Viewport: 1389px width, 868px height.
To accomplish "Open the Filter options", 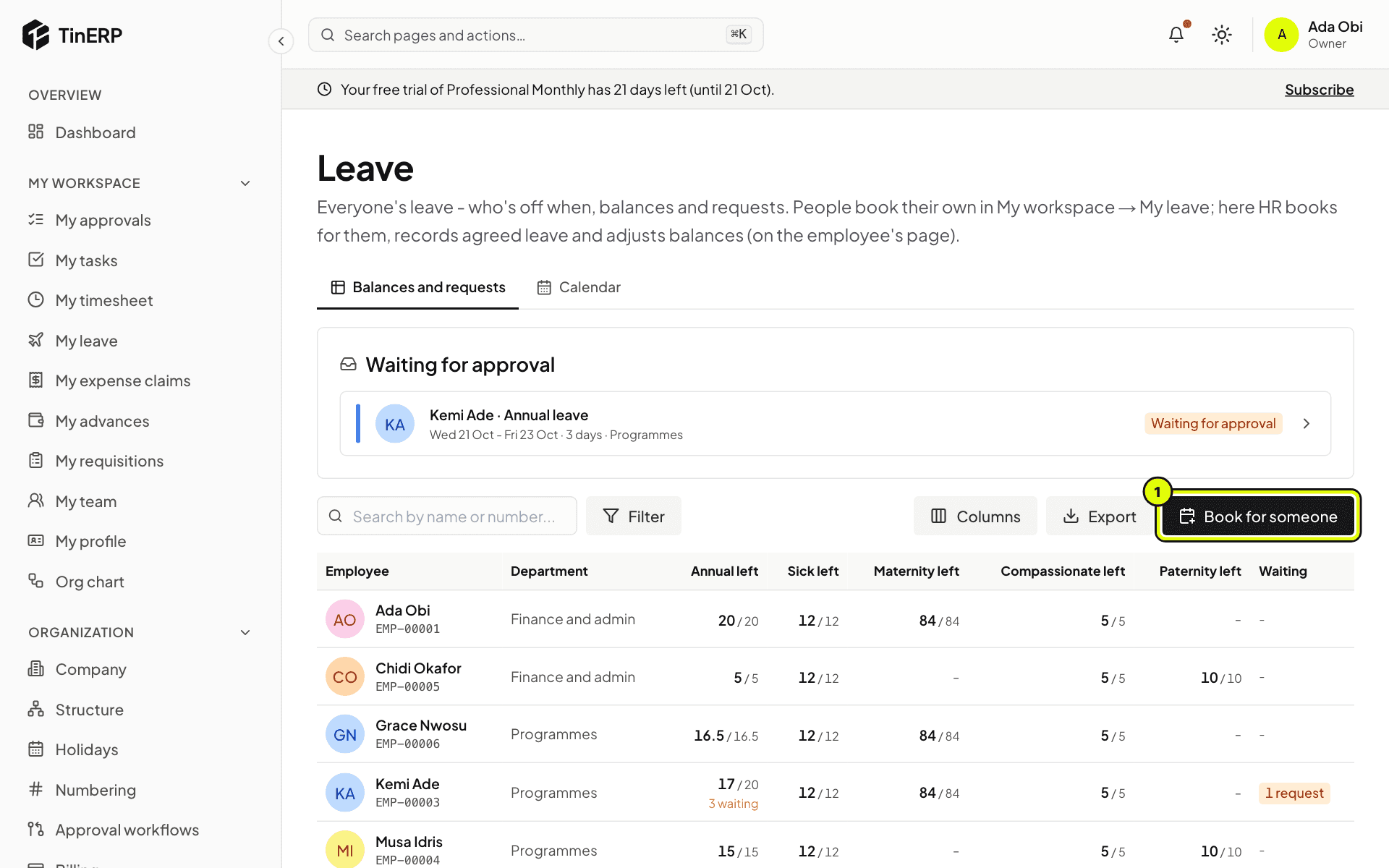I will pyautogui.click(x=634, y=516).
